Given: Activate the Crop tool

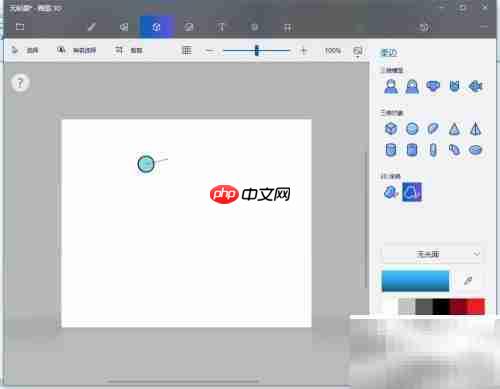Looking at the screenshot, I should click(129, 51).
